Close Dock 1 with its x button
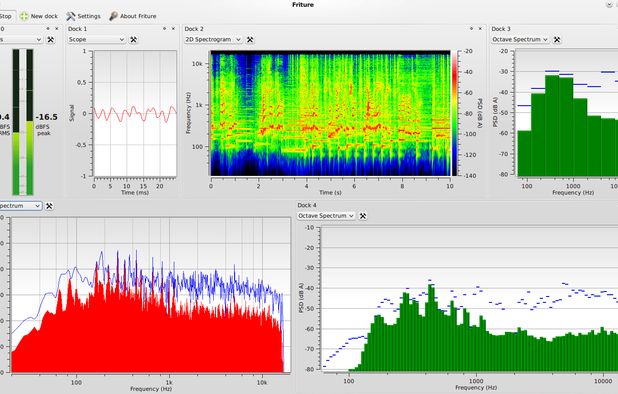The image size is (618, 394). click(173, 28)
